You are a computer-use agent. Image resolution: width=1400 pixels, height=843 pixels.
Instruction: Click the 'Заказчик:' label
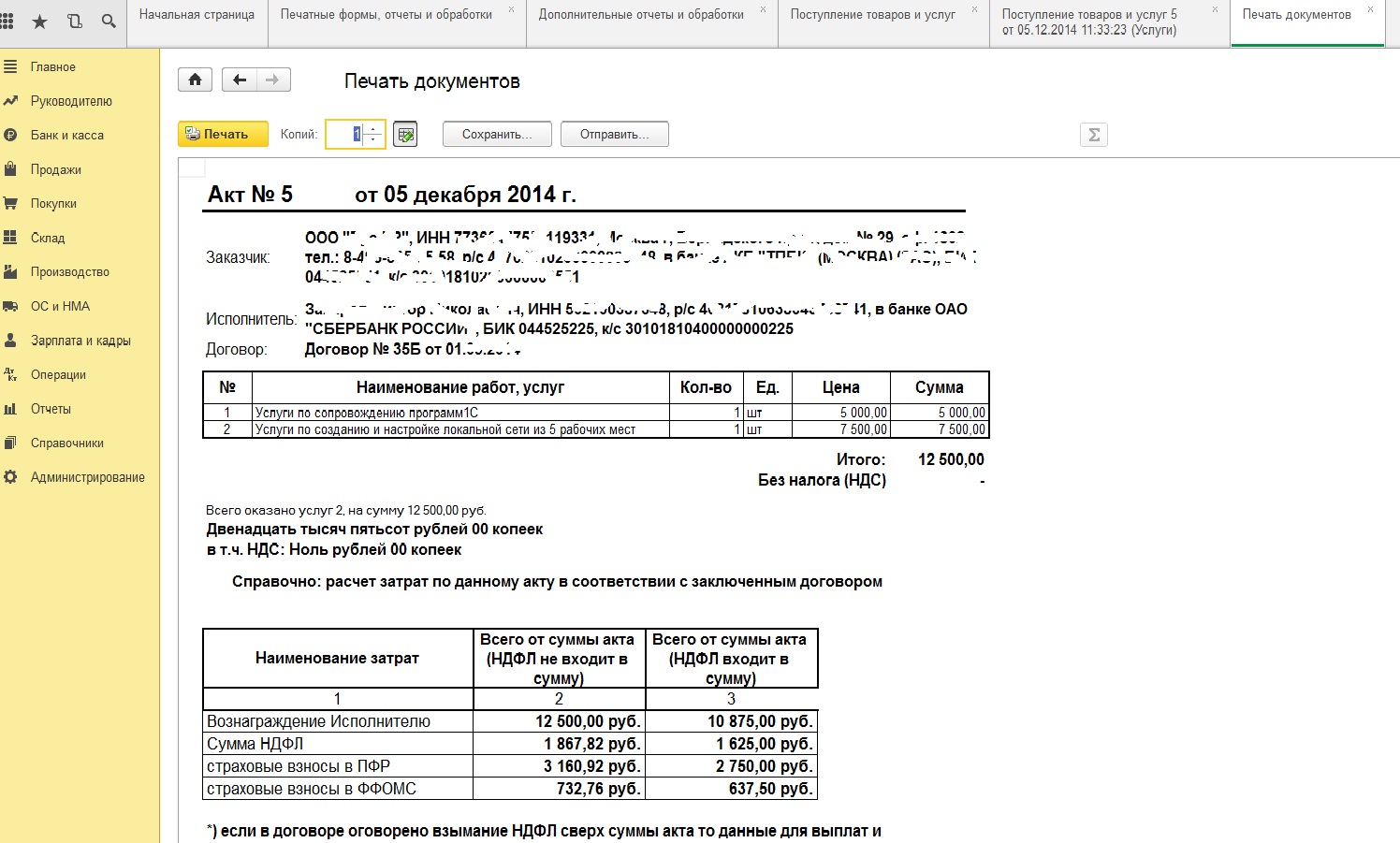click(x=238, y=257)
